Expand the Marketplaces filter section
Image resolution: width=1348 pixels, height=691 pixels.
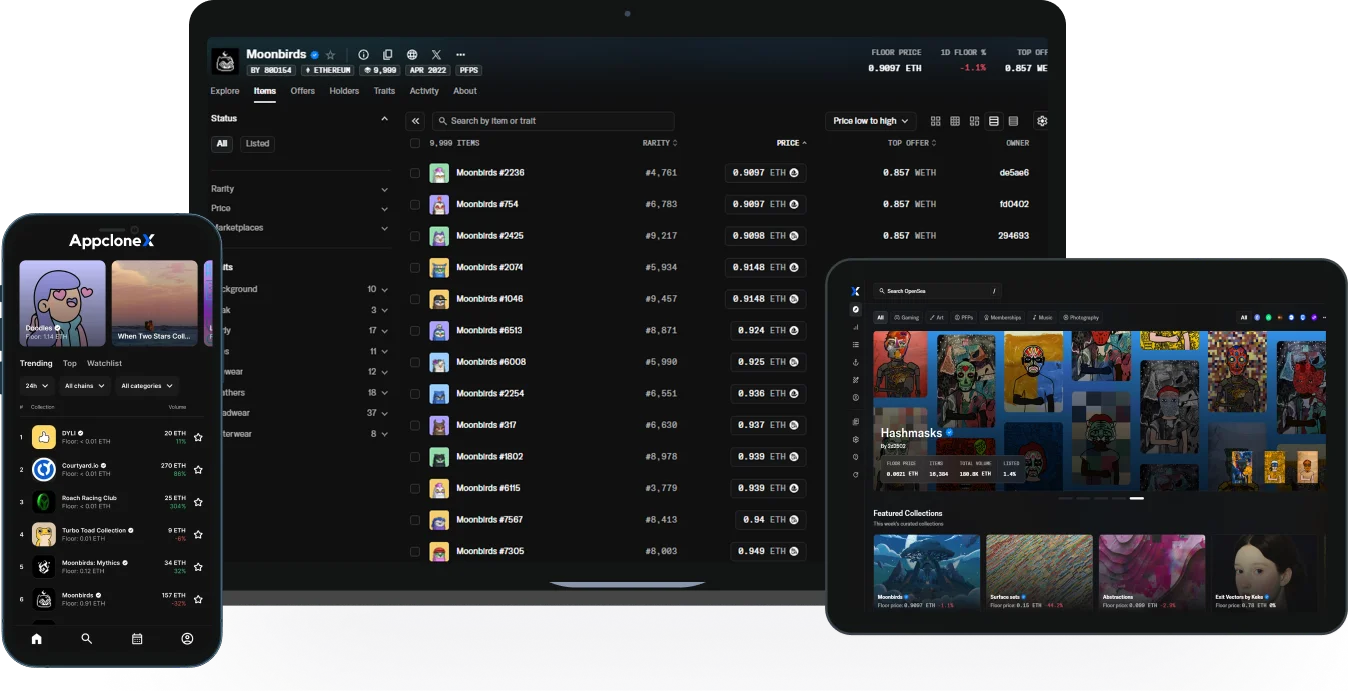tap(300, 228)
